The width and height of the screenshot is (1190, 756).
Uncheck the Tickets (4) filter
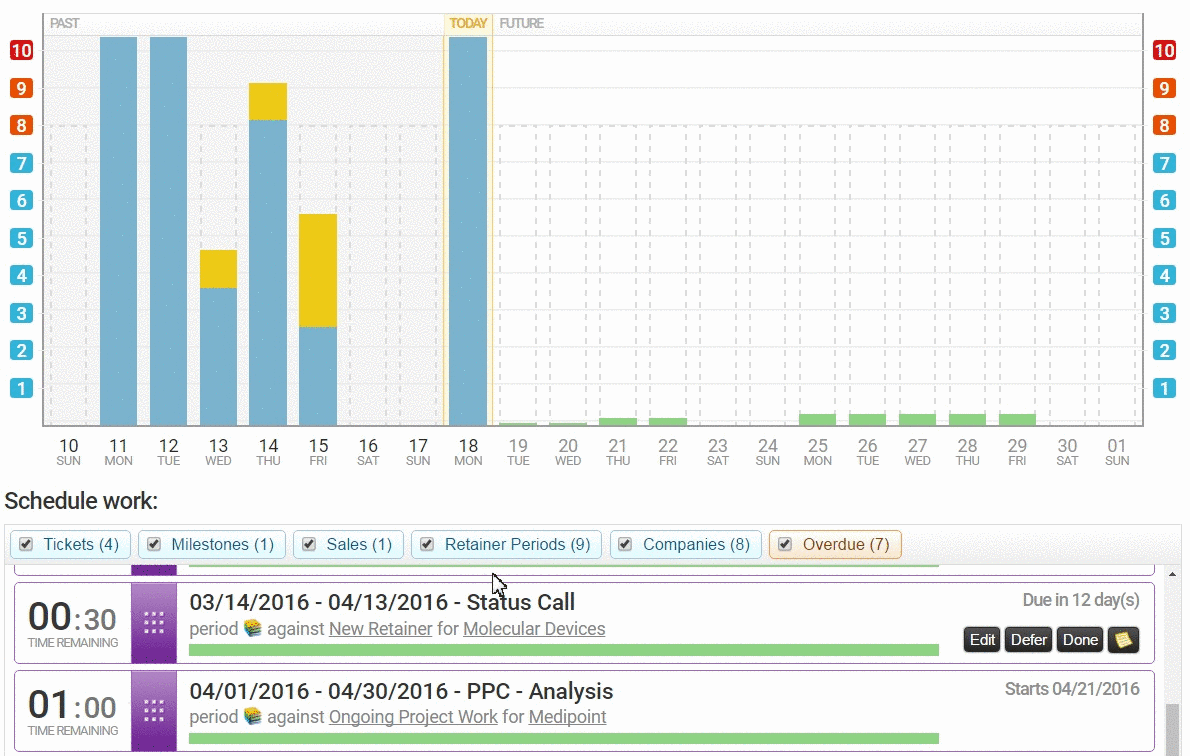26,544
